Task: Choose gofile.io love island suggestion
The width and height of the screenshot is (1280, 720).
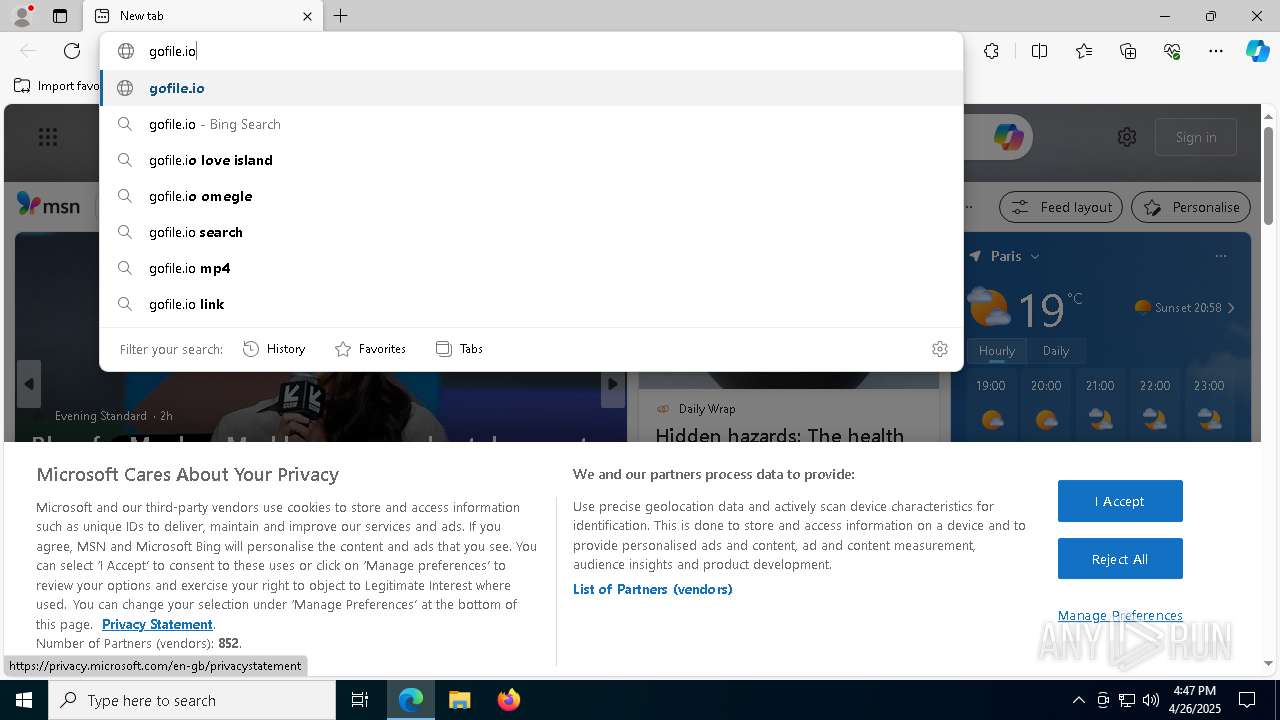Action: click(531, 160)
